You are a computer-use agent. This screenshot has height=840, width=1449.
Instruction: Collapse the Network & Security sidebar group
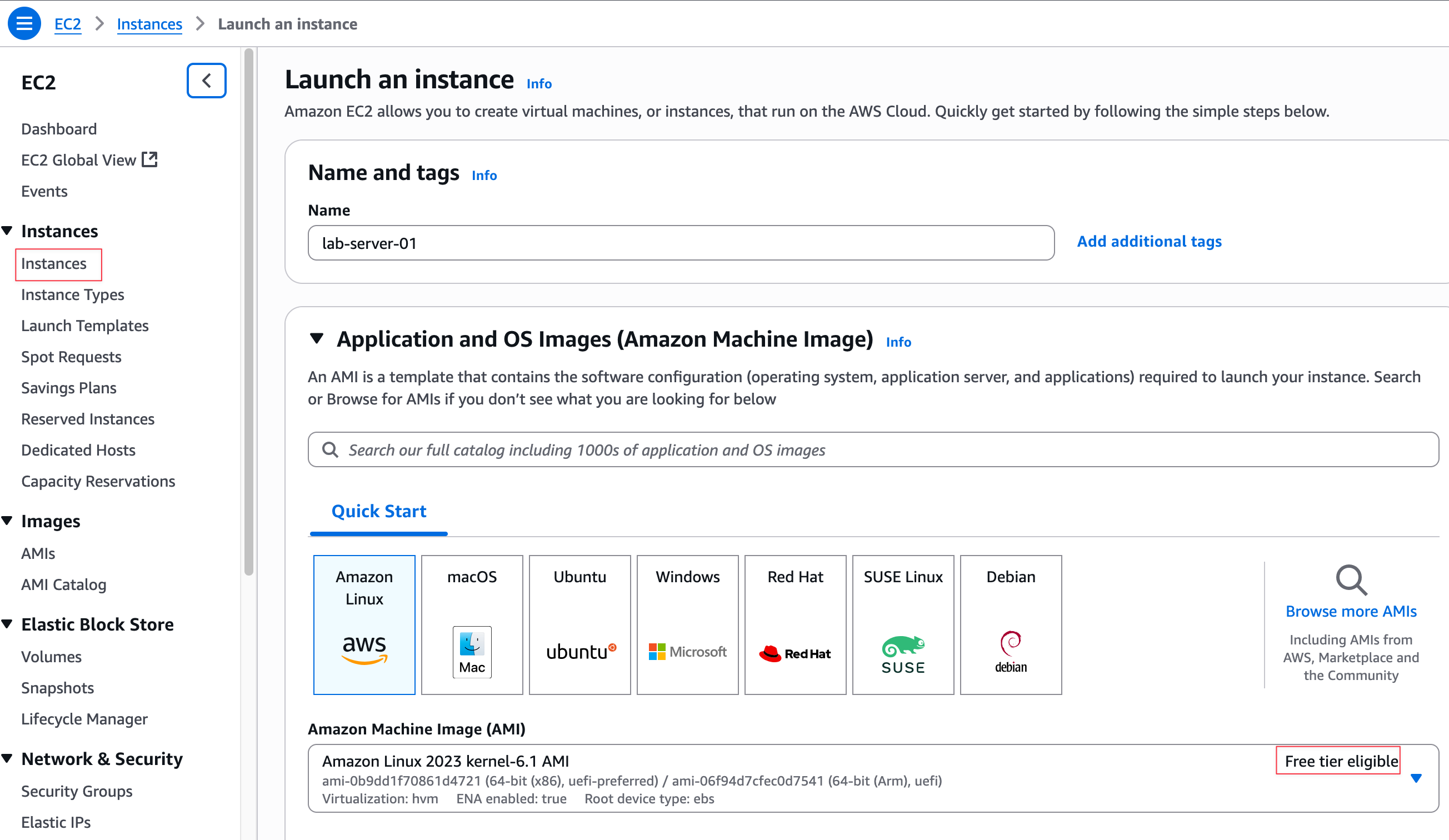point(7,758)
